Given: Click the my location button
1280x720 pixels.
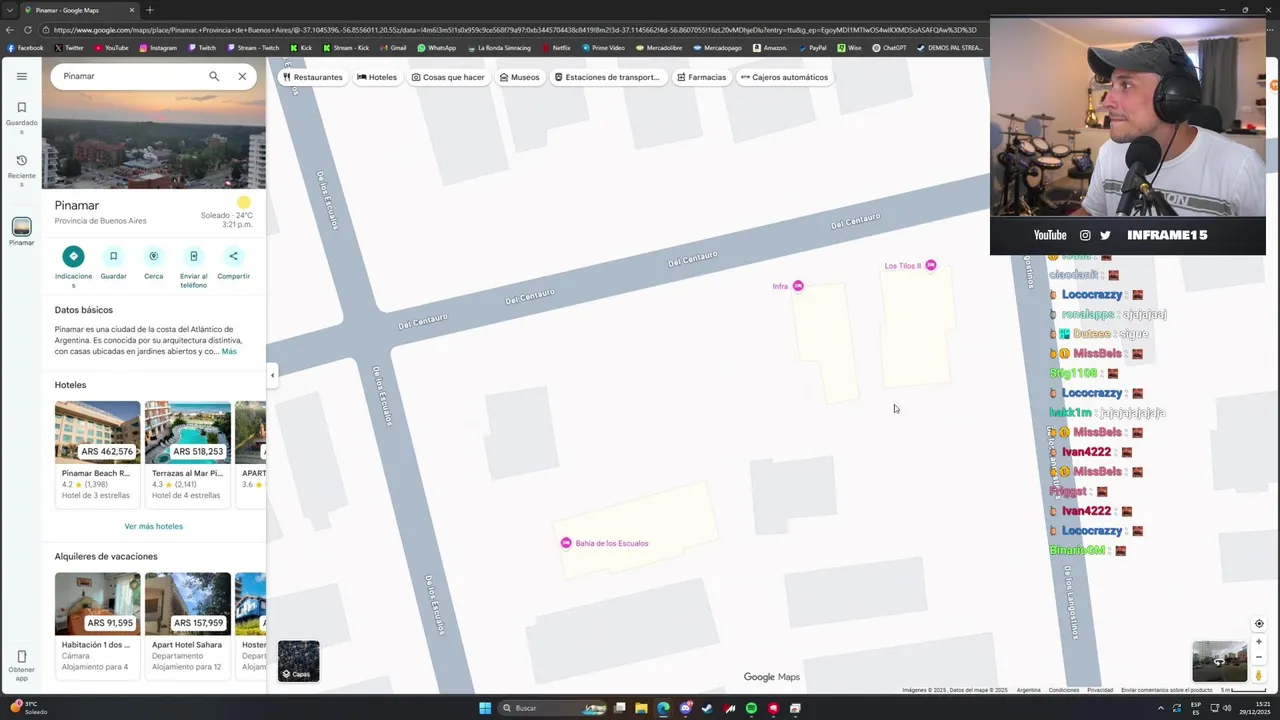Looking at the screenshot, I should (1259, 624).
